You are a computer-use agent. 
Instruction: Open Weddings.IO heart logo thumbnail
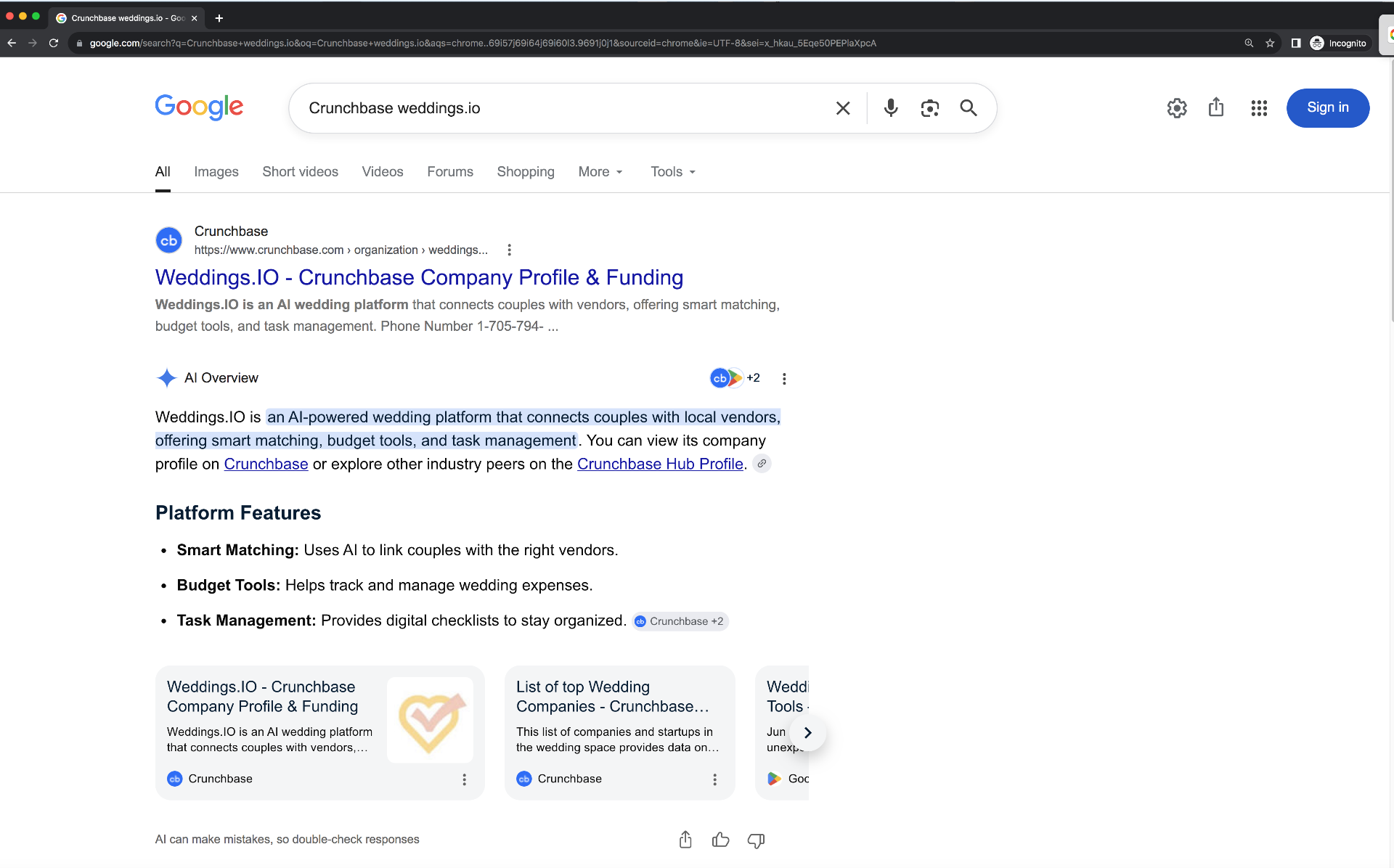point(430,720)
